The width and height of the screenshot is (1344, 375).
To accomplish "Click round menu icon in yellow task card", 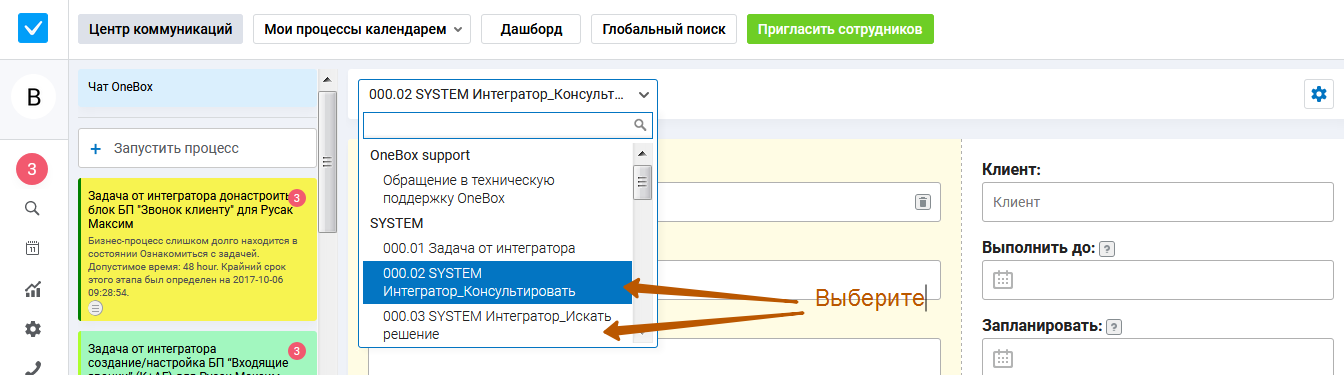I will (96, 308).
